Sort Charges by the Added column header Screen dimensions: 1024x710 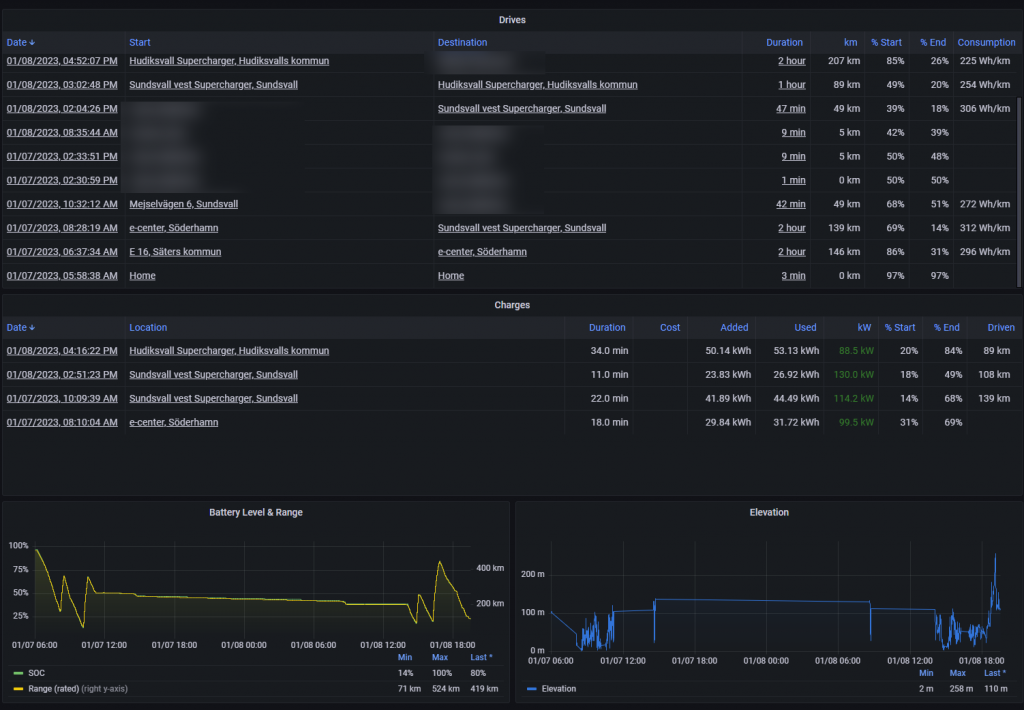pos(734,328)
